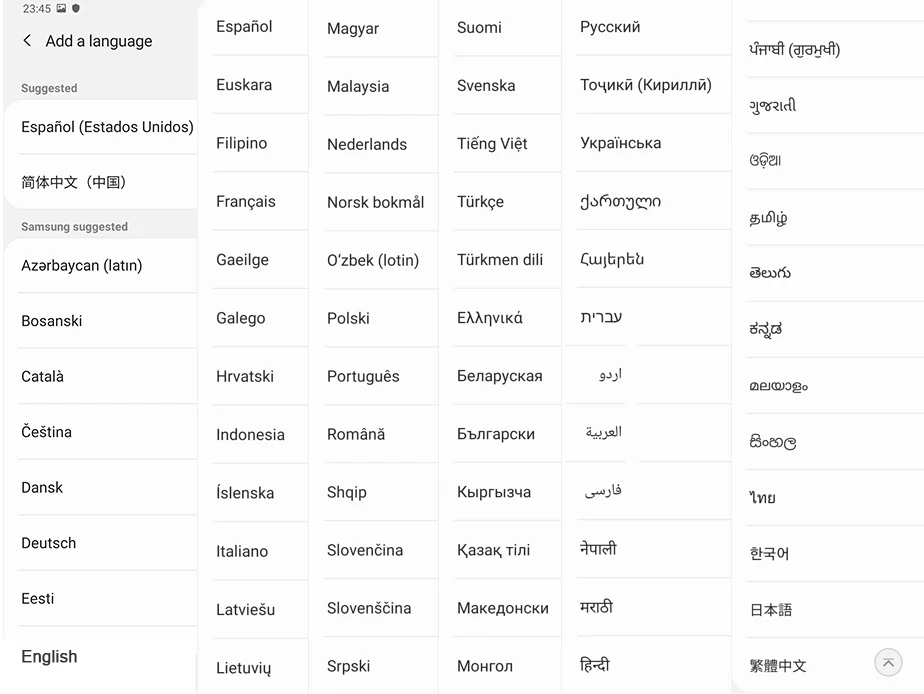The image size is (924, 694).
Task: Select Ελληνικά from the list
Action: coord(490,318)
